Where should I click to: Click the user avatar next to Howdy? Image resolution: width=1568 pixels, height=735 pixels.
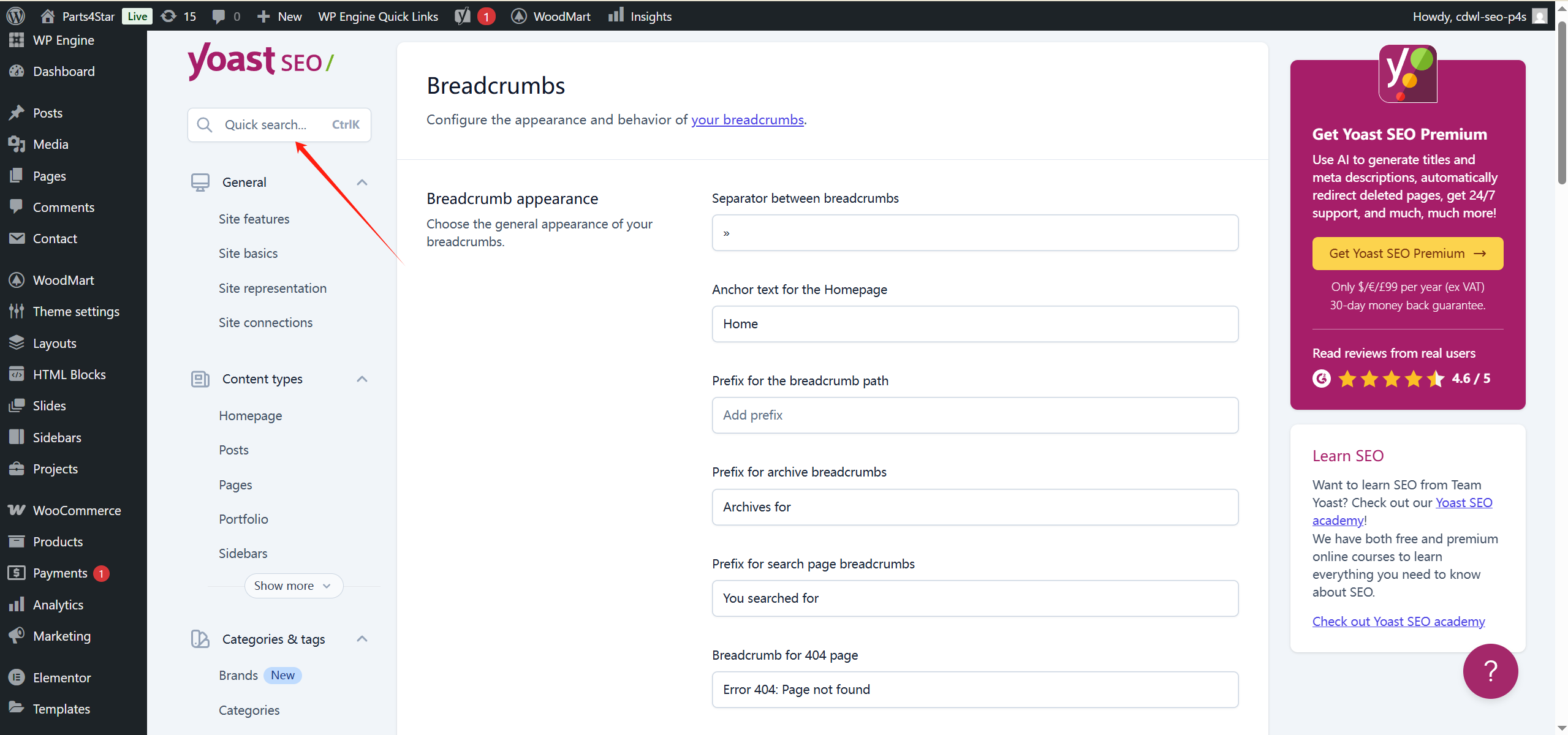pos(1540,17)
